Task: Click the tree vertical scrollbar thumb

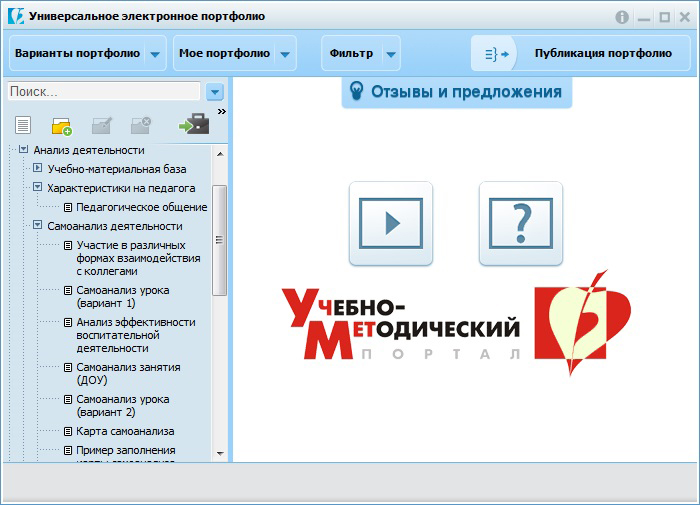Action: tap(219, 240)
